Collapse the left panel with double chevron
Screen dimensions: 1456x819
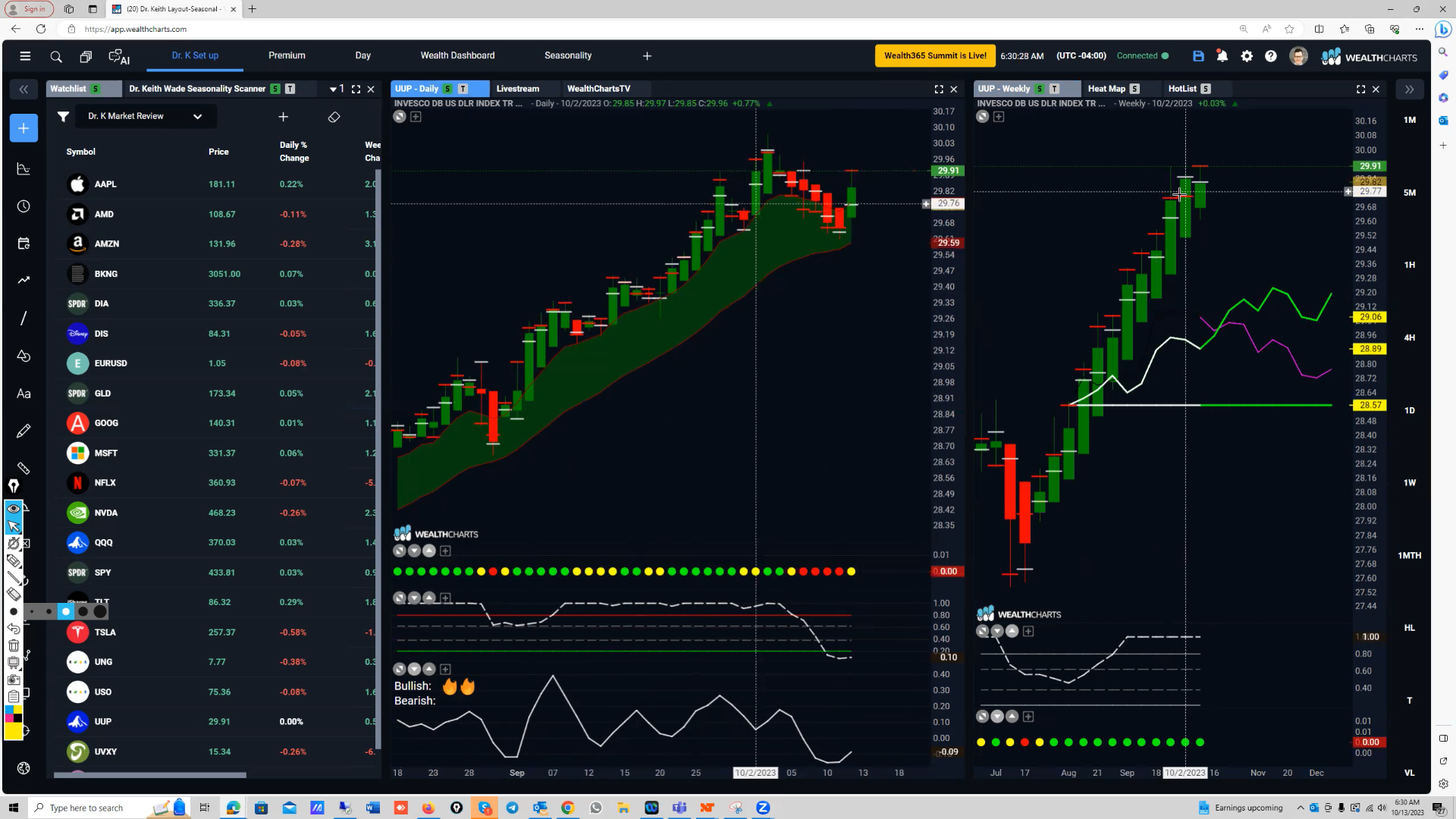[x=24, y=89]
